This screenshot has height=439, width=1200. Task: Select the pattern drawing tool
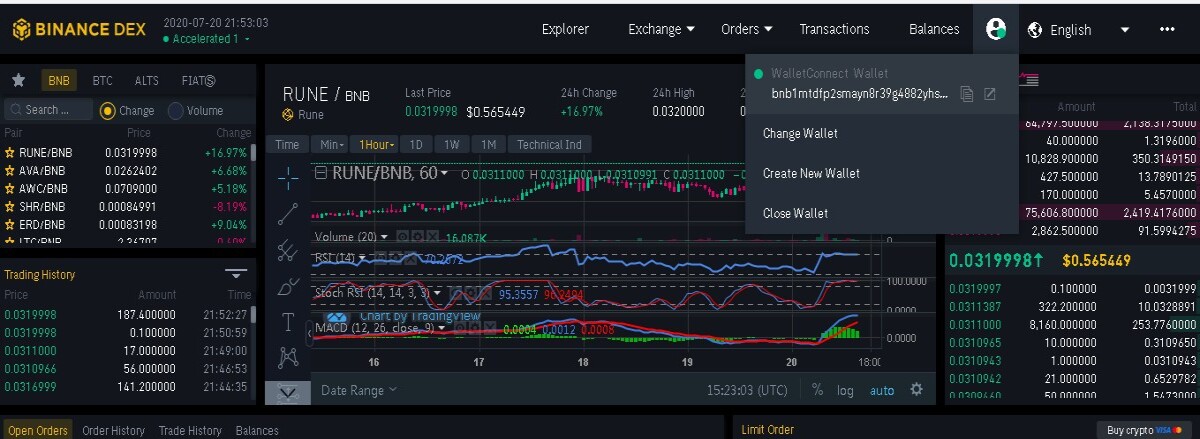pos(288,357)
